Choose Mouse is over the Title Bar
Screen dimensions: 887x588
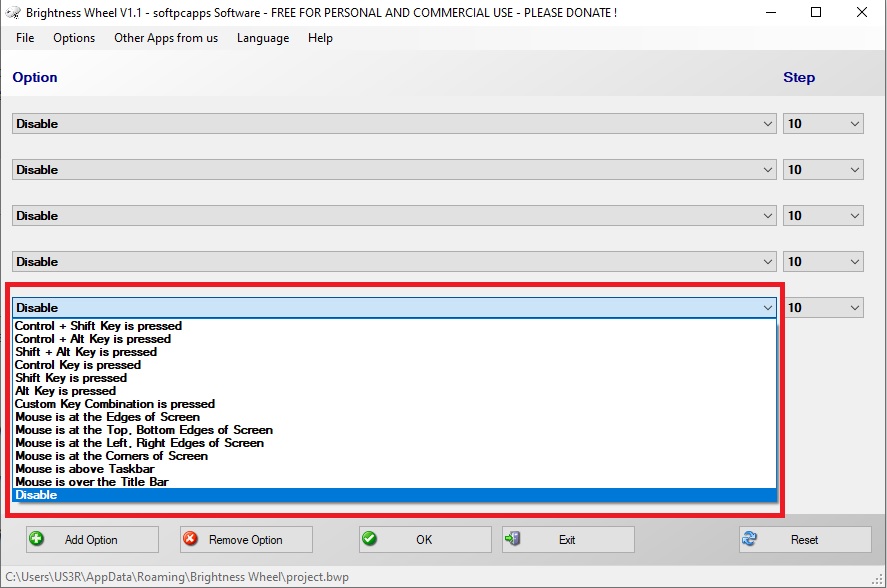[91, 482]
